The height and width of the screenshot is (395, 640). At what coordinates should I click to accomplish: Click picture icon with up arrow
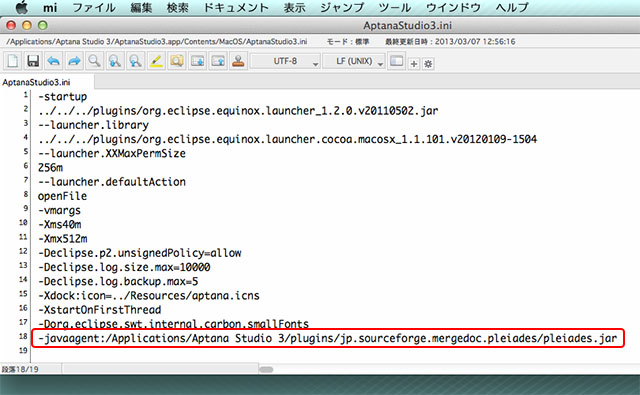coord(218,61)
